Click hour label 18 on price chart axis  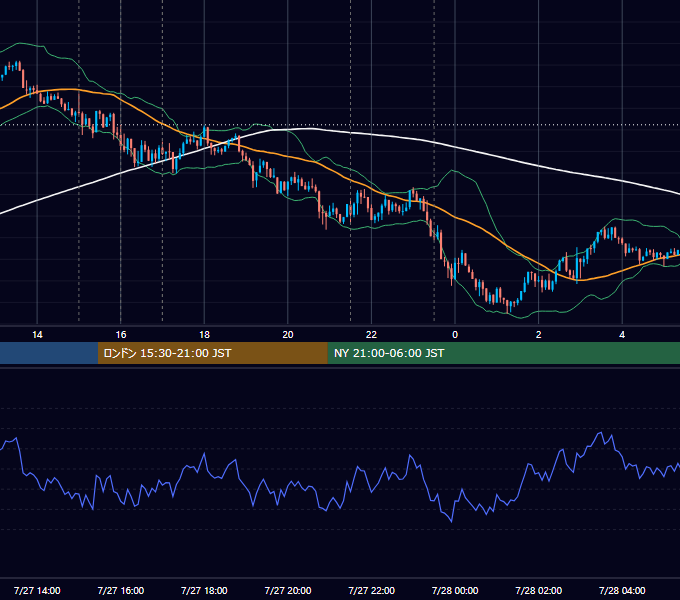(204, 335)
